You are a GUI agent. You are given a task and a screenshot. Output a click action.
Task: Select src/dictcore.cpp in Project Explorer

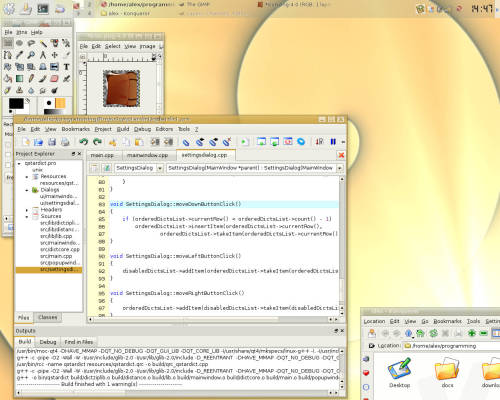pyautogui.click(x=60, y=249)
